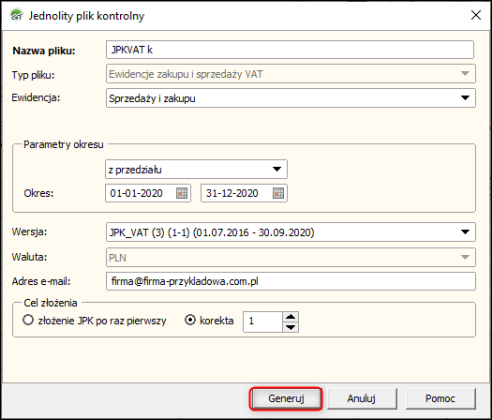Image resolution: width=492 pixels, height=420 pixels.
Task: Open calendar picker for start date 01-01-2020
Action: 182,193
